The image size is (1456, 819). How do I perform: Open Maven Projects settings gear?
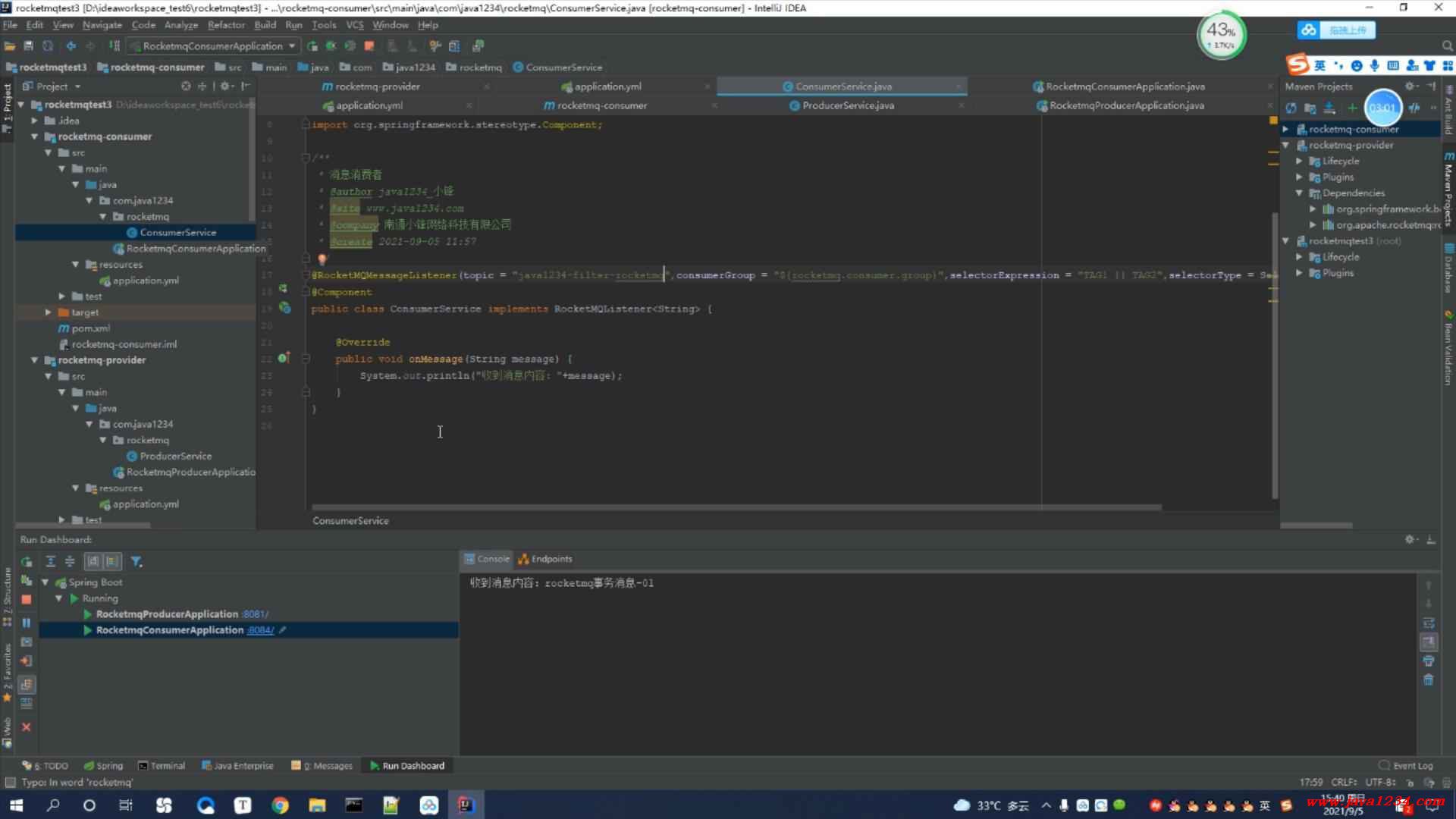tap(1410, 86)
